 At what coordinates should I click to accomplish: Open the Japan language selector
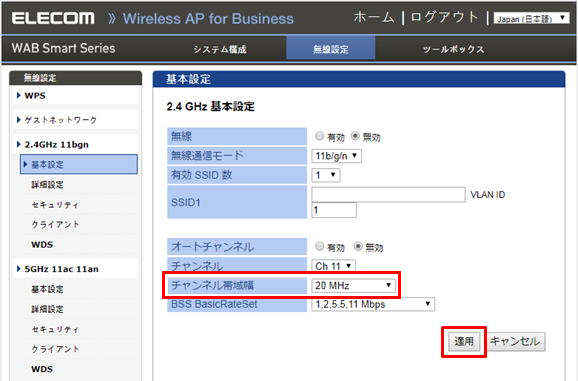click(531, 18)
